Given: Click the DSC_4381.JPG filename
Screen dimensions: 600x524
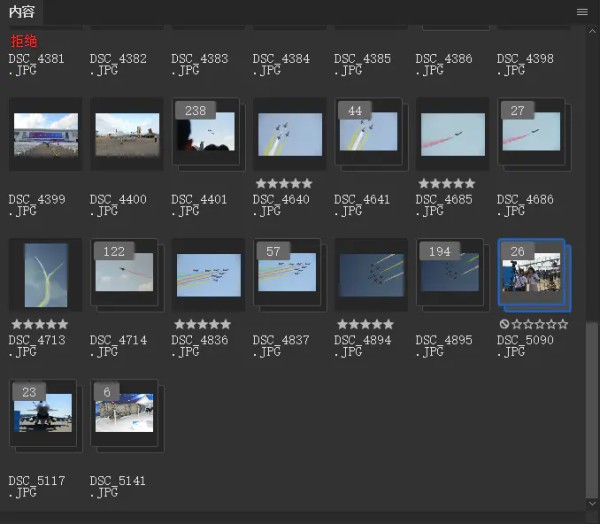Looking at the screenshot, I should click(36, 64).
